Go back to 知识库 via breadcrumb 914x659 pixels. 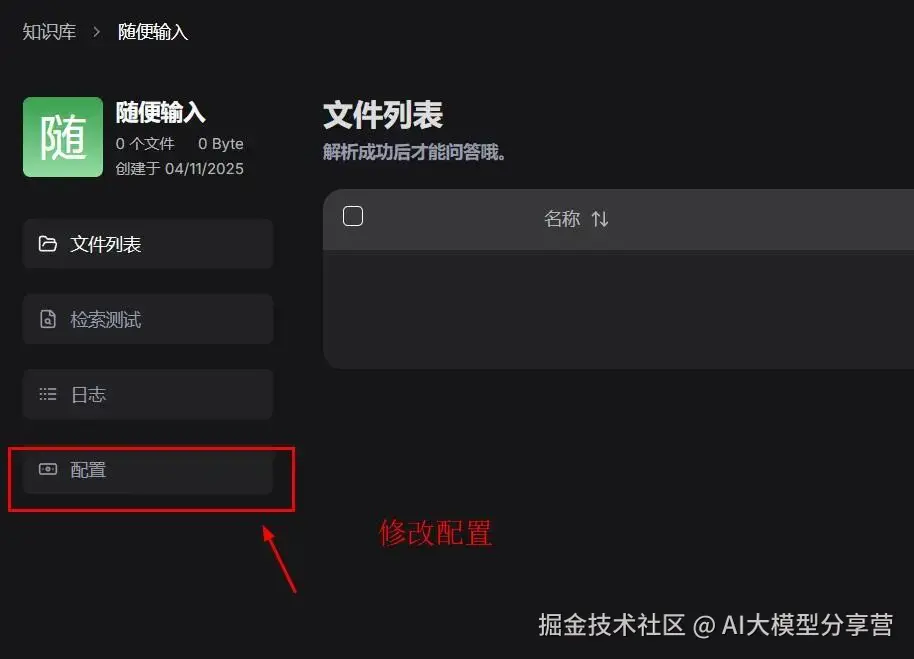tap(50, 31)
